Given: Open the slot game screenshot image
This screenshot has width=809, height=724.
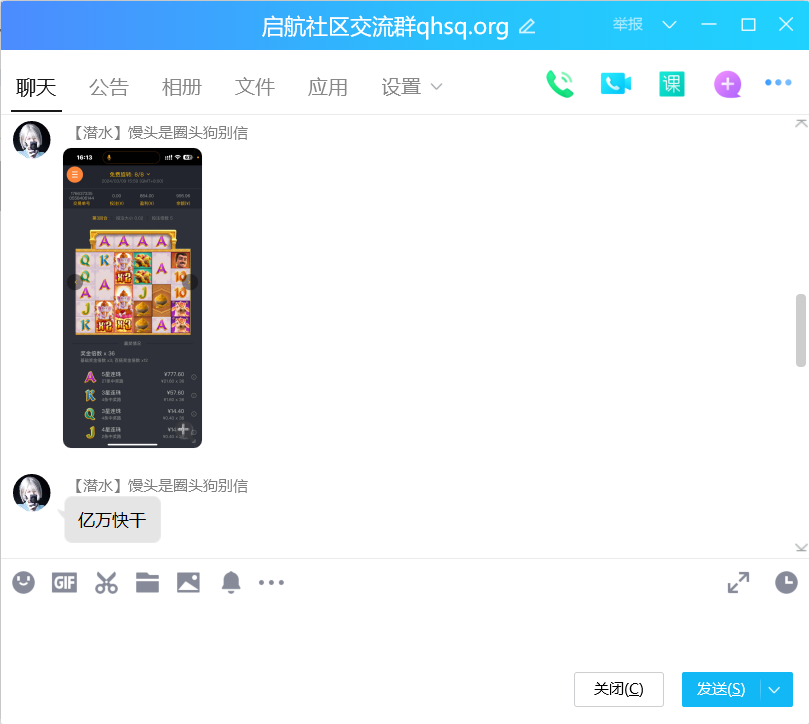Looking at the screenshot, I should (132, 298).
